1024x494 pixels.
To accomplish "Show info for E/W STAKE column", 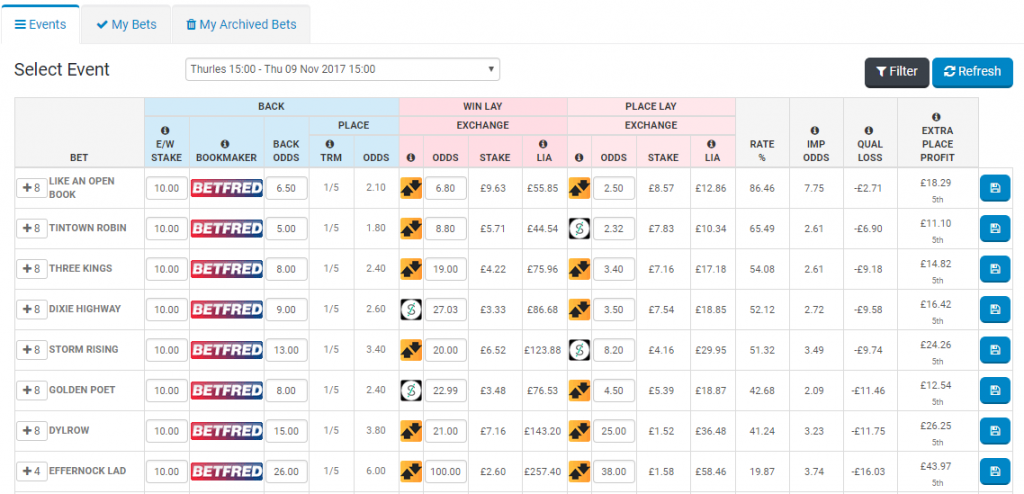I will point(167,131).
